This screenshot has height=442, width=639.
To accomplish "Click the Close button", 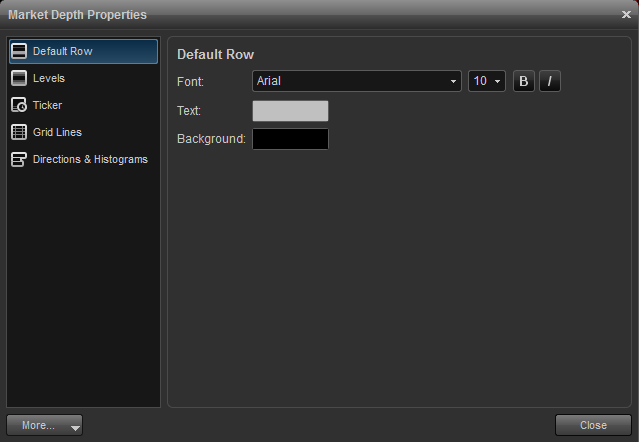I will pyautogui.click(x=593, y=425).
